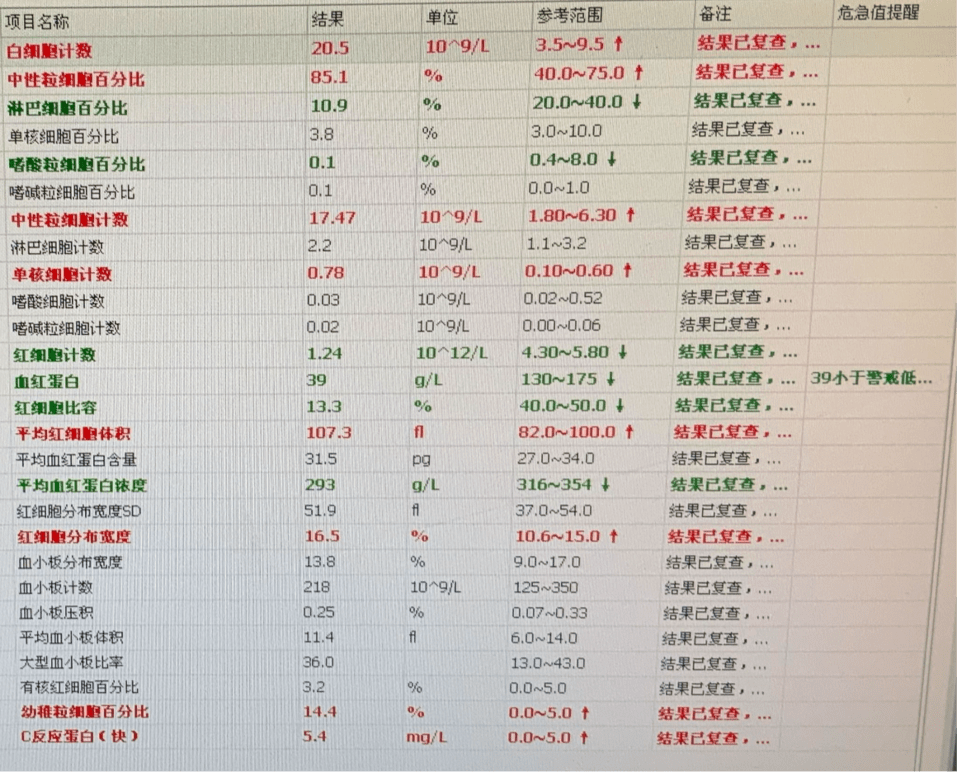The width and height of the screenshot is (957, 772).
Task: Click the up arrow beside 幼稚粒细胞百分比 range
Action: [583, 712]
